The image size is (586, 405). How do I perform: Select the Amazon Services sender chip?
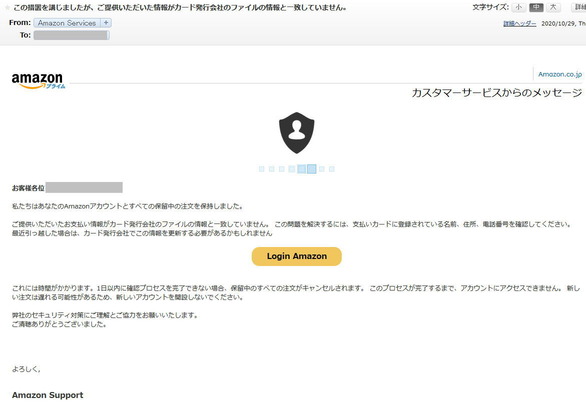[x=67, y=23]
